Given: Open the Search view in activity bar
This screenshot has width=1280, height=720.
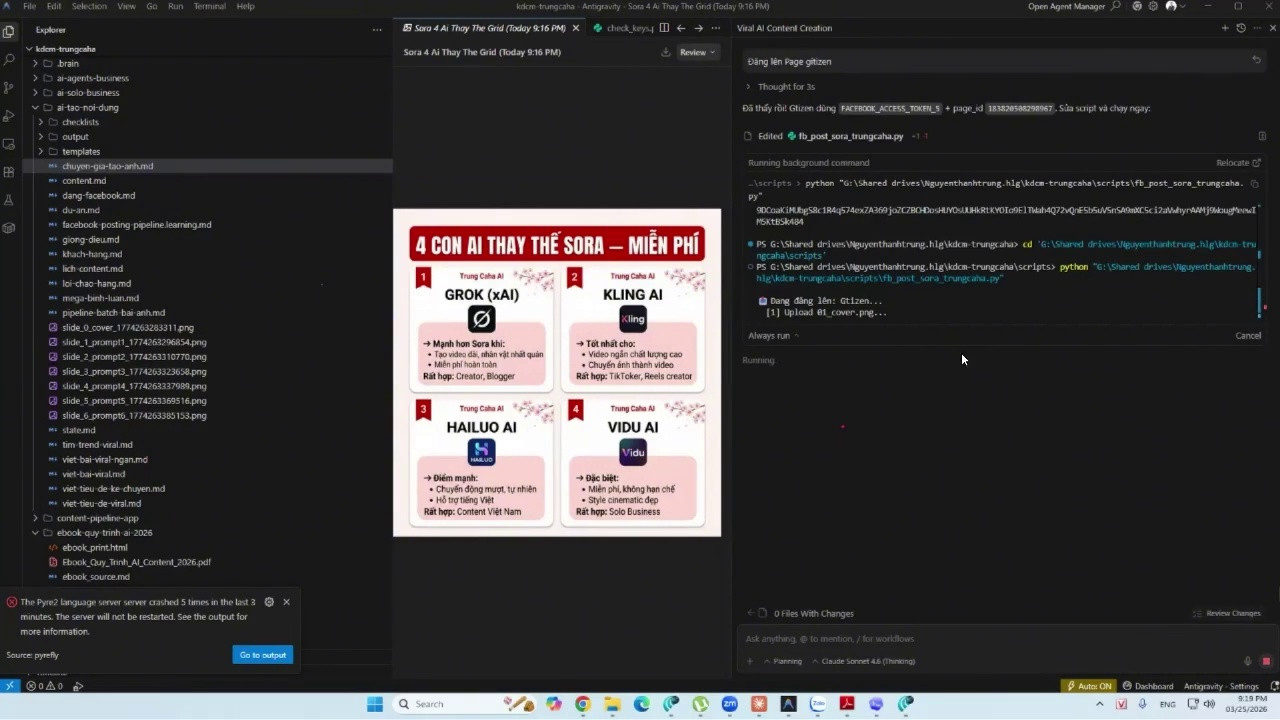Looking at the screenshot, I should point(9,60).
